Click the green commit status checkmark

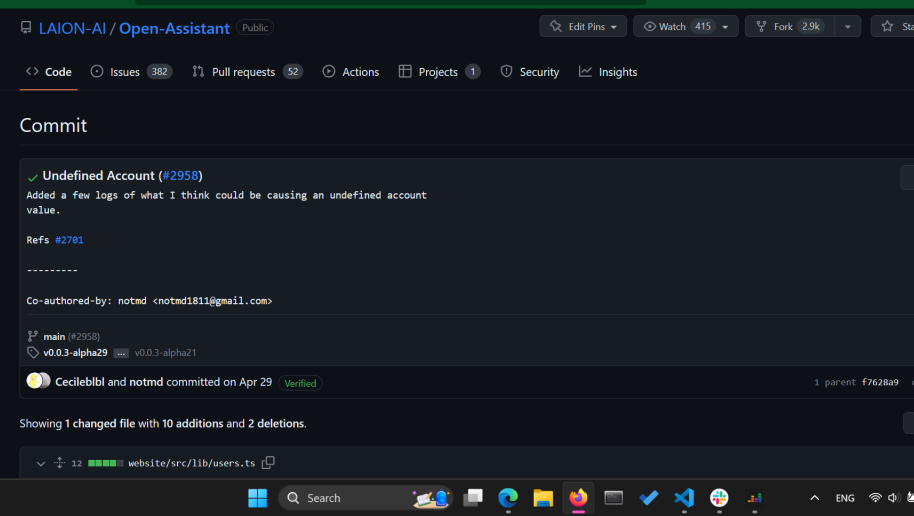(x=33, y=177)
